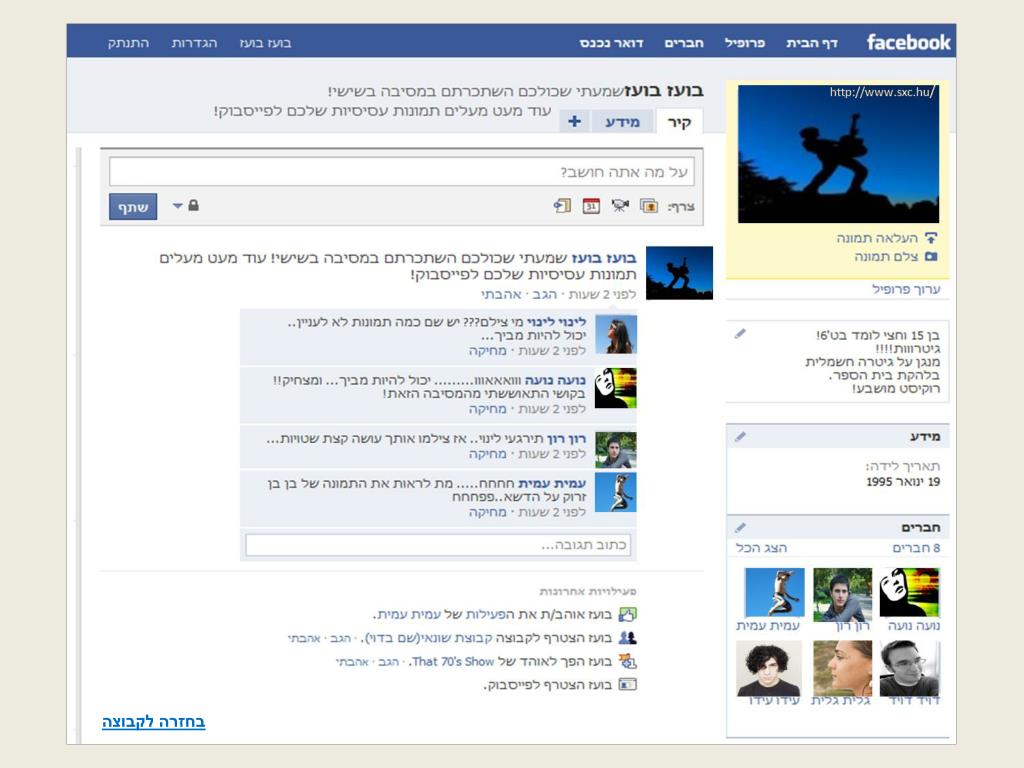Viewport: 1024px width, 768px height.
Task: Click התנתק to log out
Action: [x=128, y=43]
